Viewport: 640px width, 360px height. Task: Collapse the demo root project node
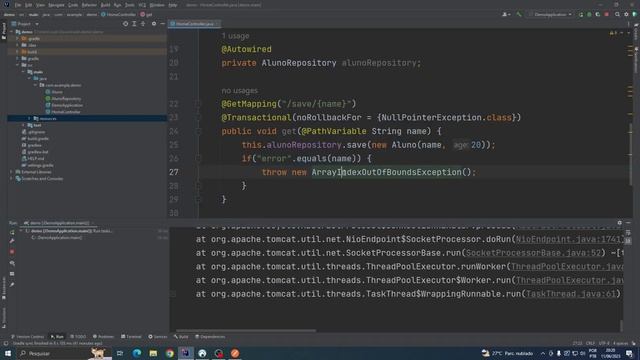[11, 32]
